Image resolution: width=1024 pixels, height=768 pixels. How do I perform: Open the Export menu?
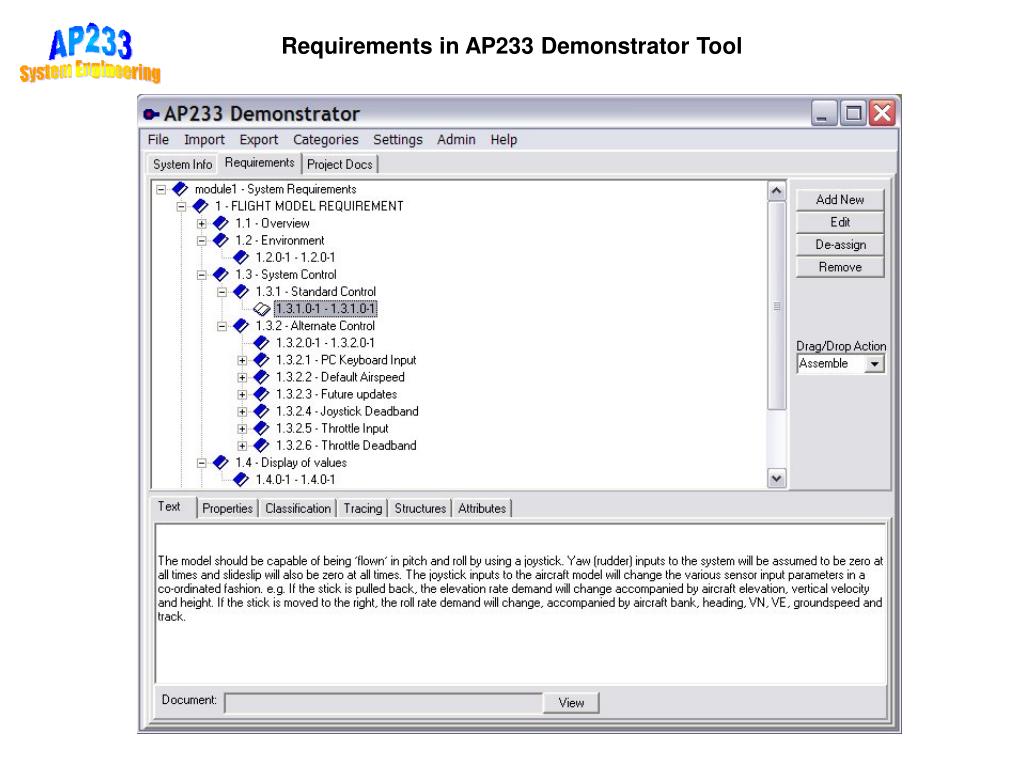click(x=259, y=140)
